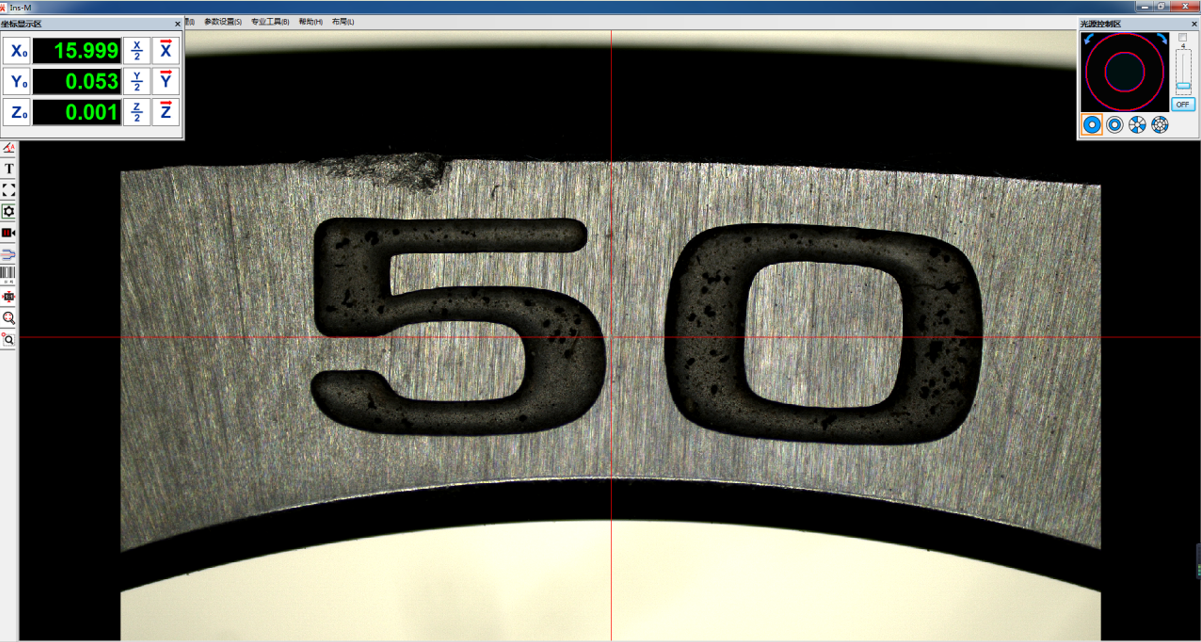Image resolution: width=1201 pixels, height=642 pixels.
Task: Select the text T tool in sidebar
Action: tap(9, 169)
